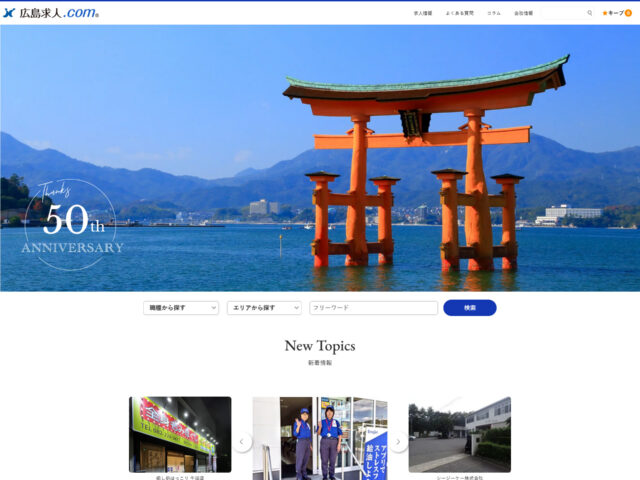Click the New Topics heading
Image resolution: width=640 pixels, height=480 pixels.
(319, 346)
